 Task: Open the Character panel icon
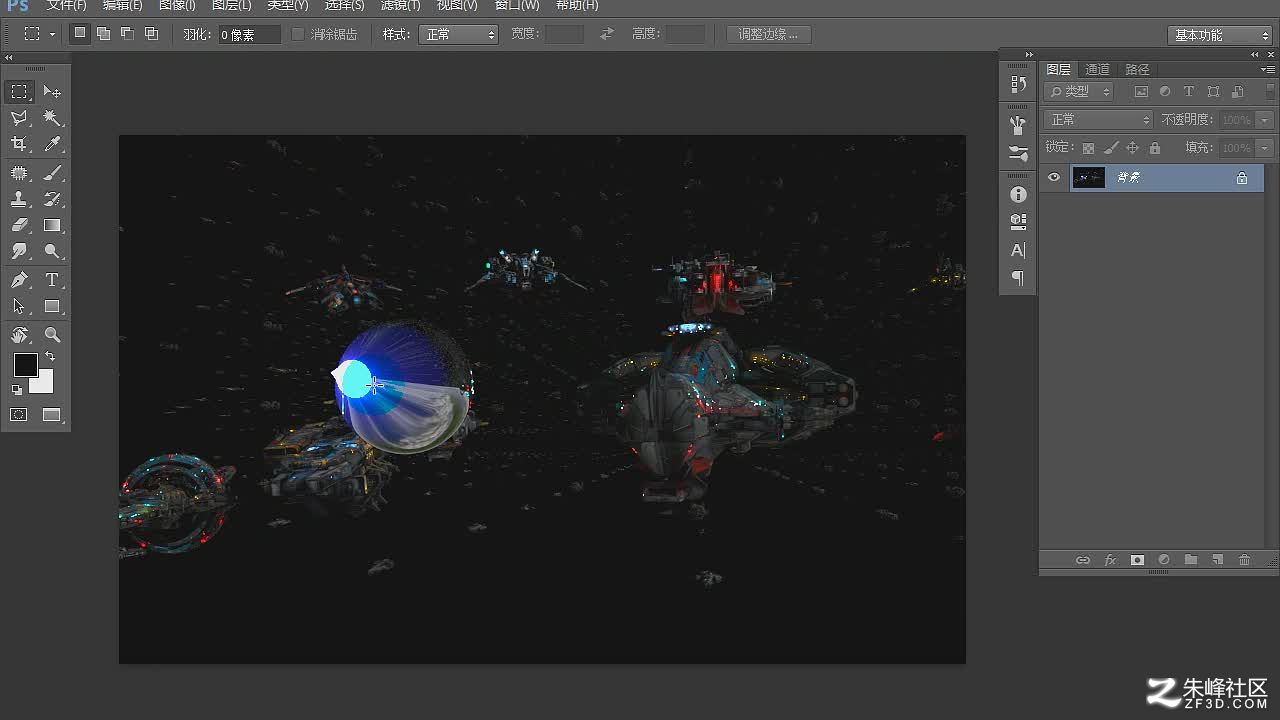1018,250
